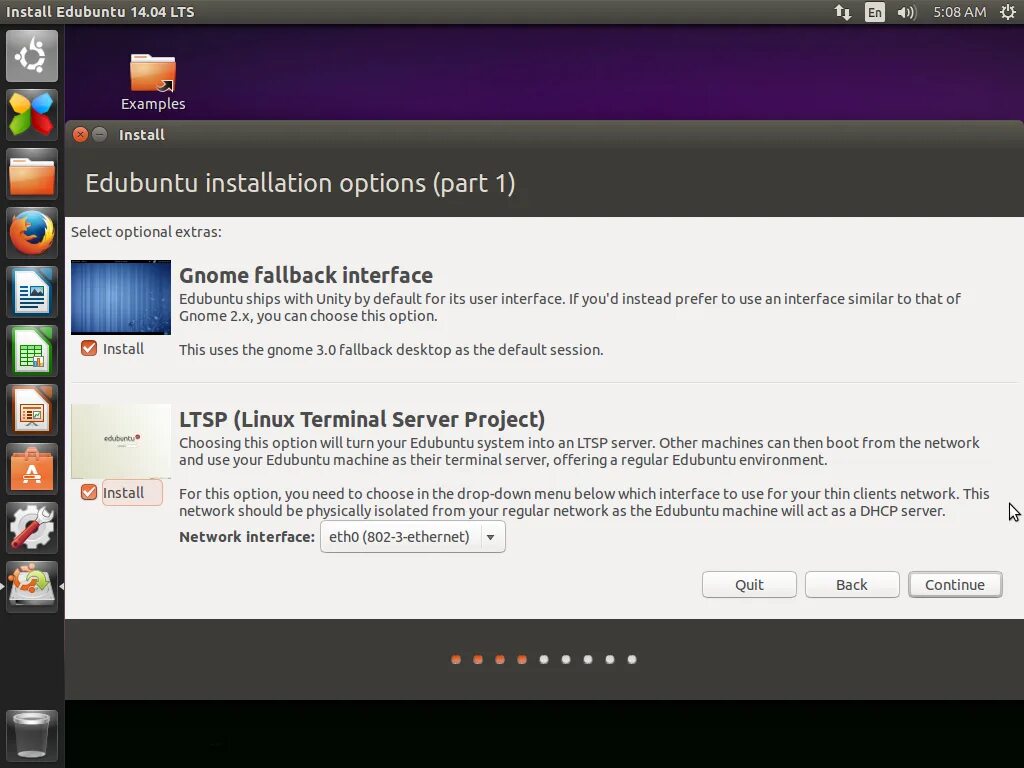The width and height of the screenshot is (1024, 768).
Task: Open System Settings wrench-gear icon
Action: pyautogui.click(x=32, y=528)
